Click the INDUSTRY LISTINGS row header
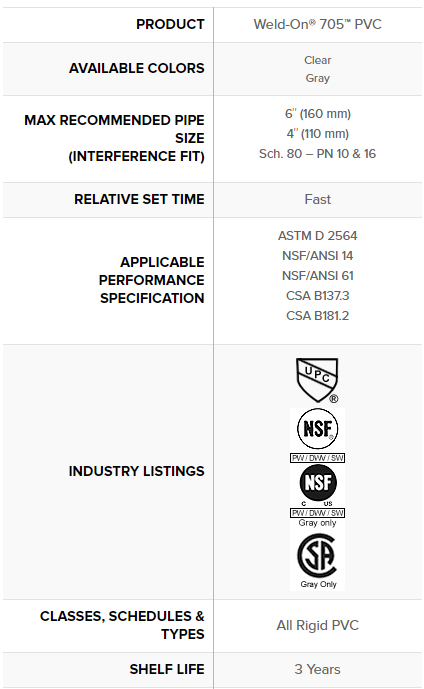Image resolution: width=424 pixels, height=689 pixels. [136, 471]
